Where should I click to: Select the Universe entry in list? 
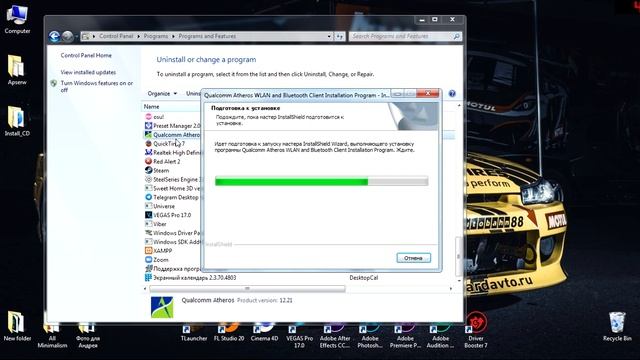tap(160, 206)
